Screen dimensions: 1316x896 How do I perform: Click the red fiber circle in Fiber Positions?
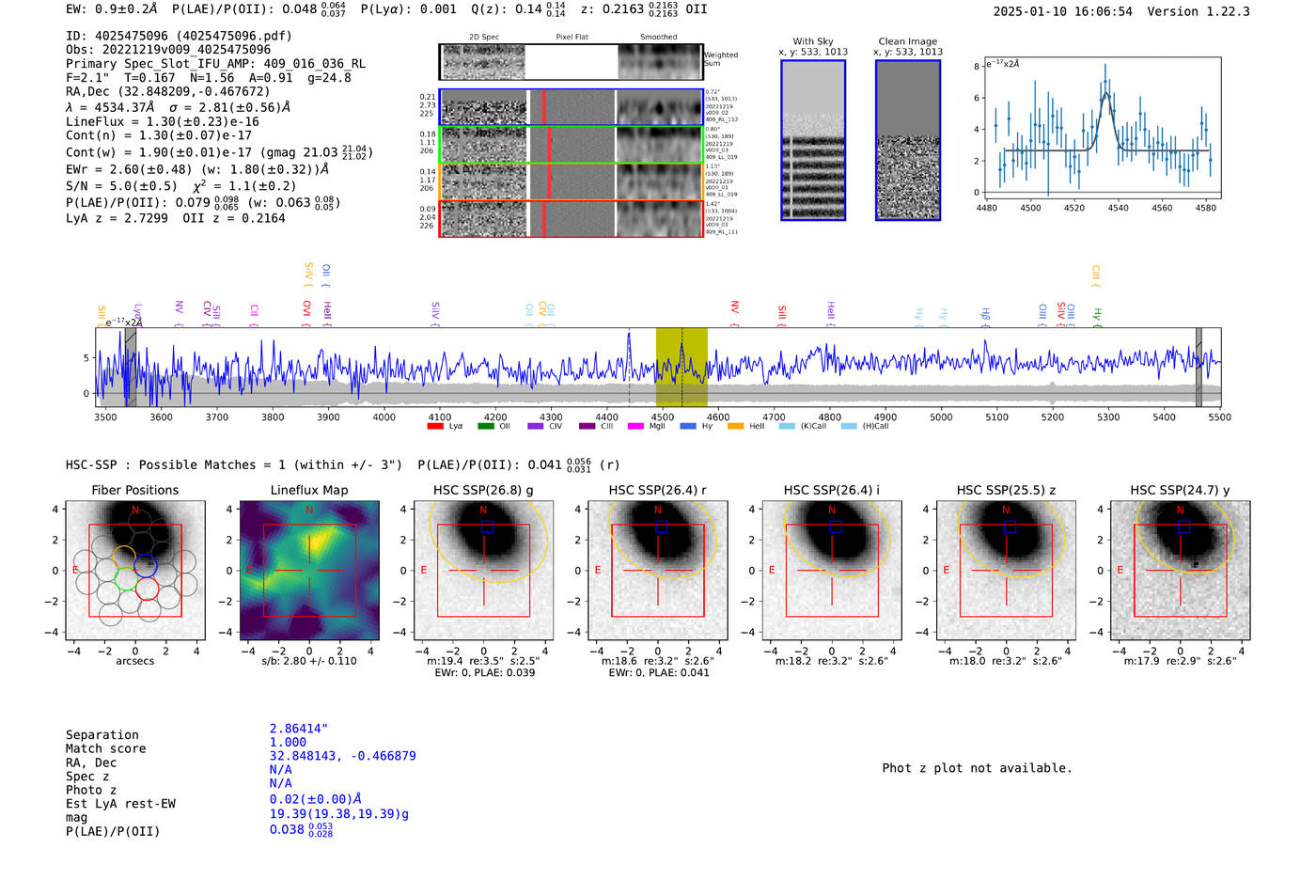tap(147, 589)
